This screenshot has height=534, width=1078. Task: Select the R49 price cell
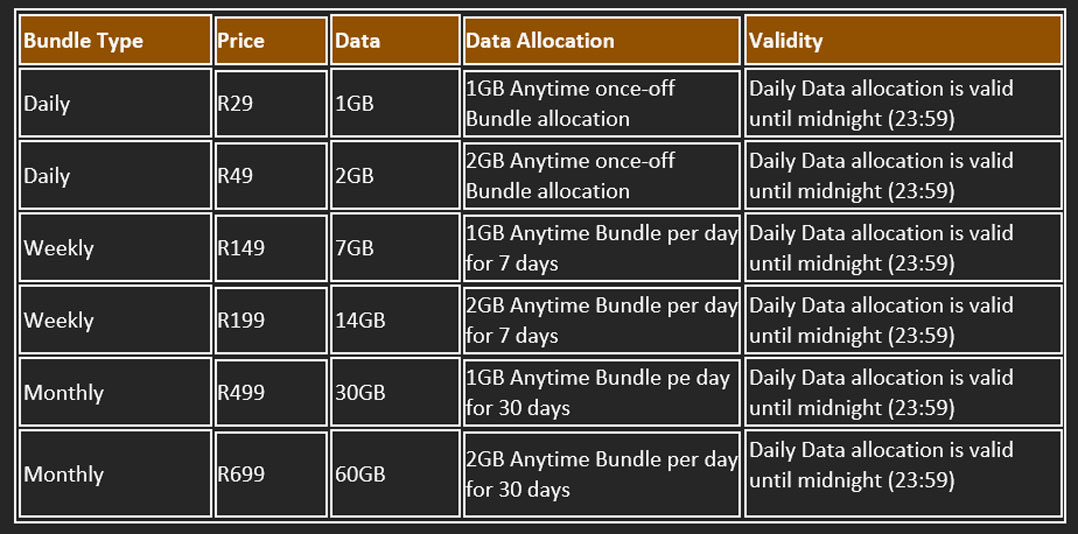[236, 176]
